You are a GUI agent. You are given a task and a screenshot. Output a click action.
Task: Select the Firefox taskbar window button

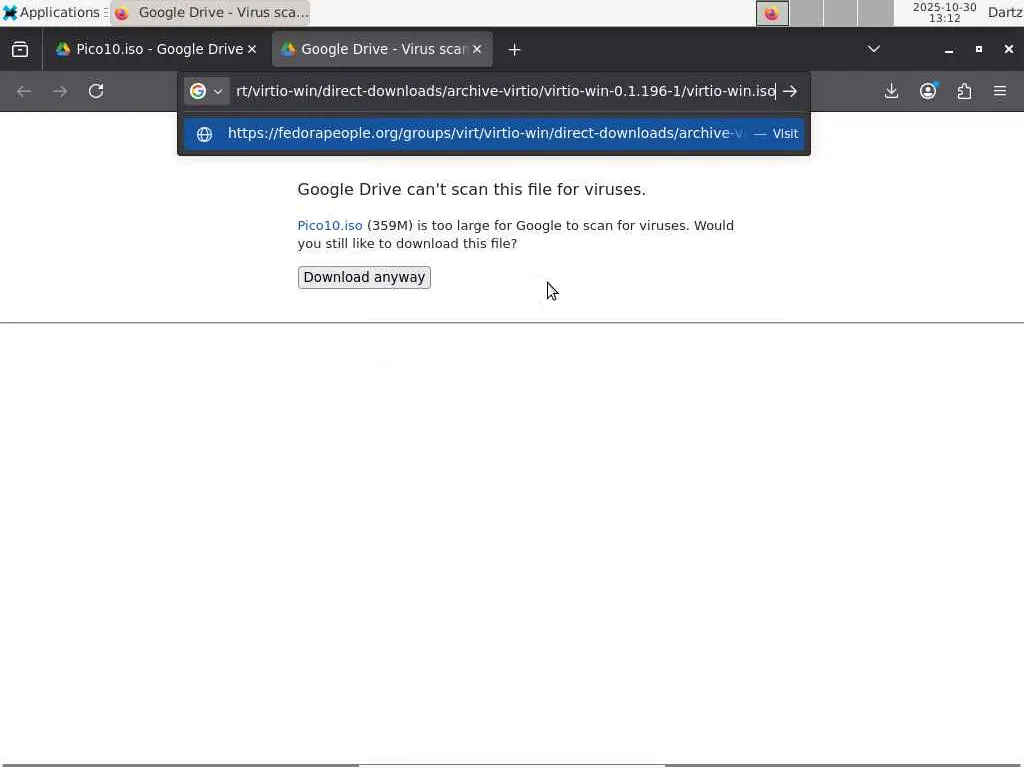210,13
